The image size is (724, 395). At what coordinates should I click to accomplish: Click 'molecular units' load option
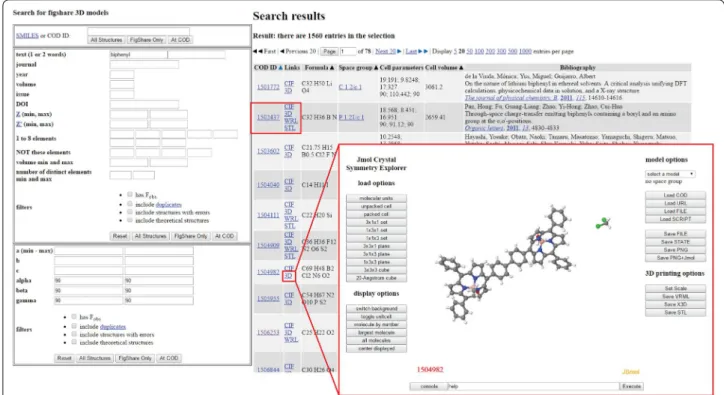(376, 198)
